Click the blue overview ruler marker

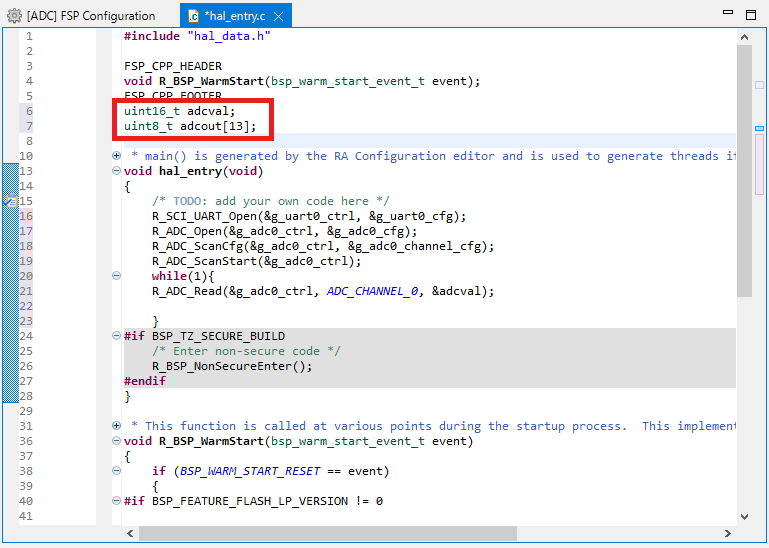point(759,129)
